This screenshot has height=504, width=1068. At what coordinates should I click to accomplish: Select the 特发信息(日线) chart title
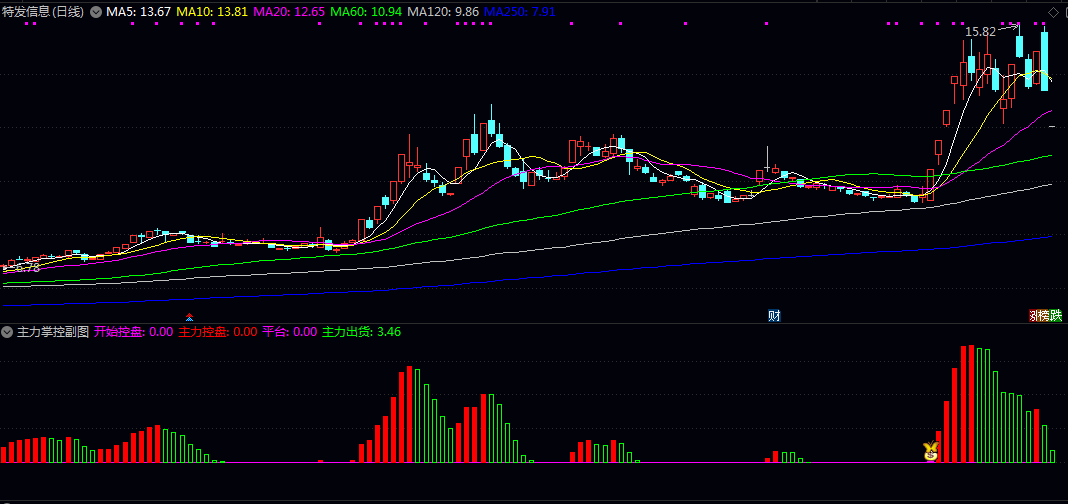44,12
